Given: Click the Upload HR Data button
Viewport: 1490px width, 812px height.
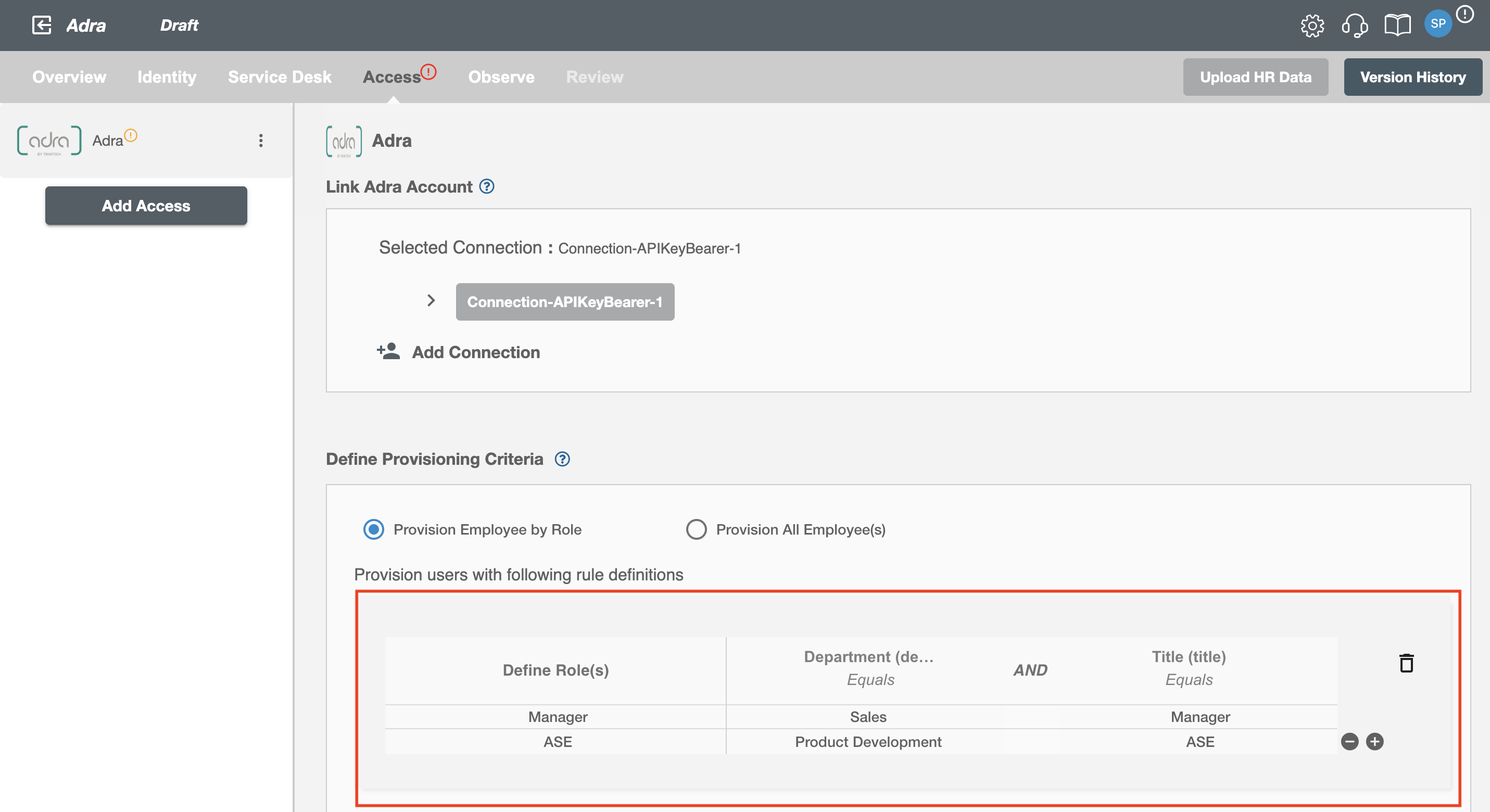Looking at the screenshot, I should coord(1255,77).
